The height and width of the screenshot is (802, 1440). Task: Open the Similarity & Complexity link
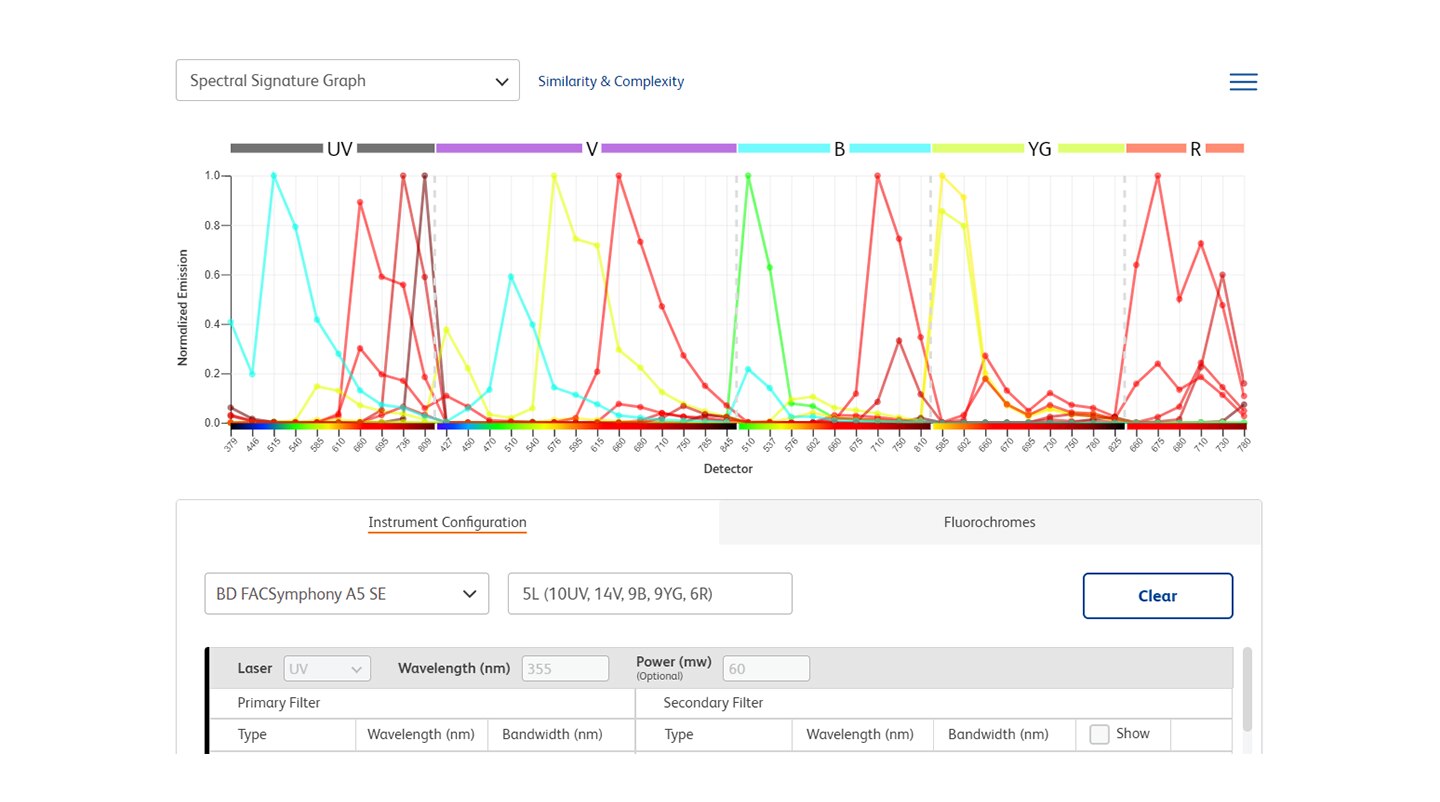tap(611, 82)
